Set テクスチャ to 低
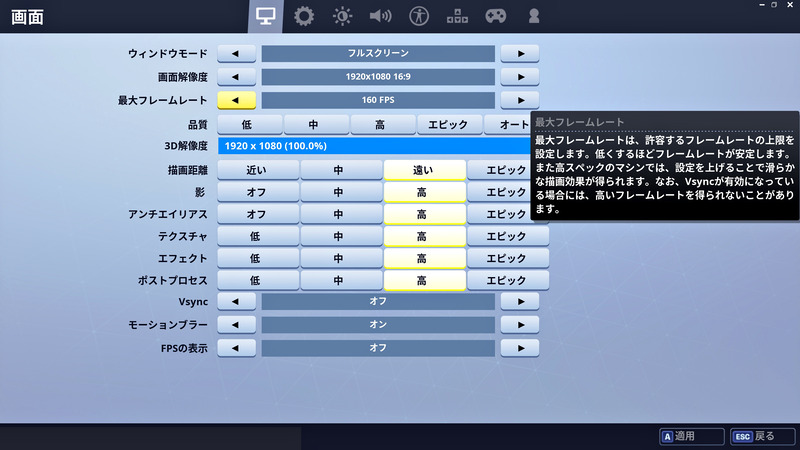 point(258,236)
